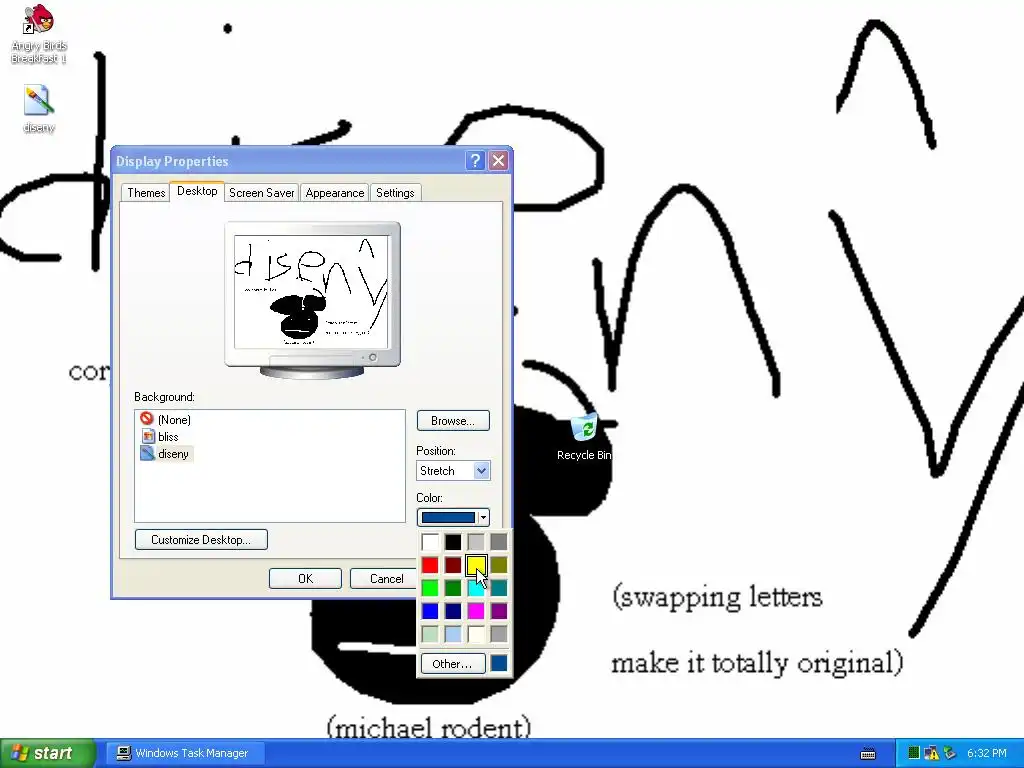
Task: Pick the dark red maroon swatch
Action: [453, 565]
